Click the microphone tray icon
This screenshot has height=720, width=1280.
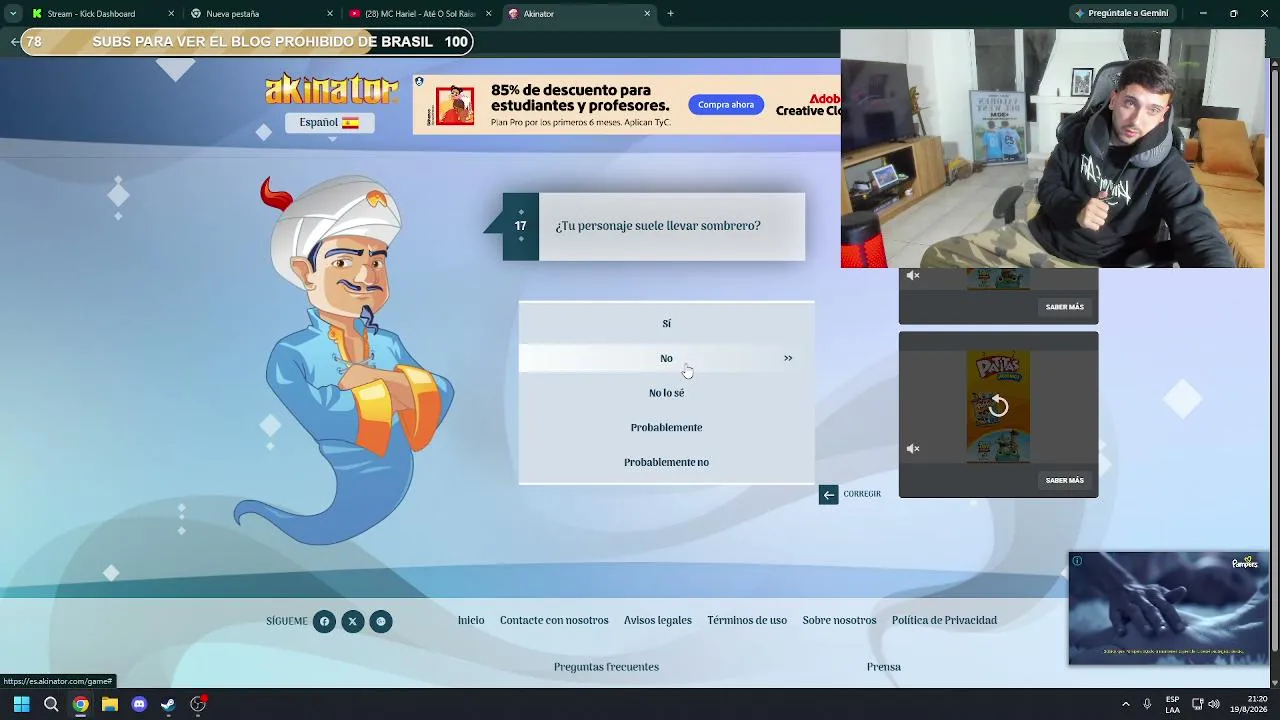(1147, 704)
